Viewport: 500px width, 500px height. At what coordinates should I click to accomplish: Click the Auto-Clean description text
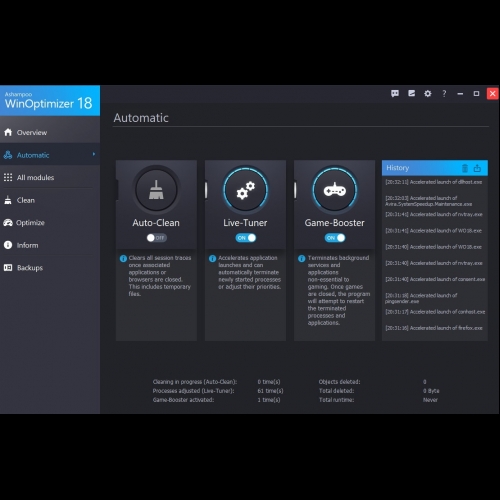click(x=160, y=276)
